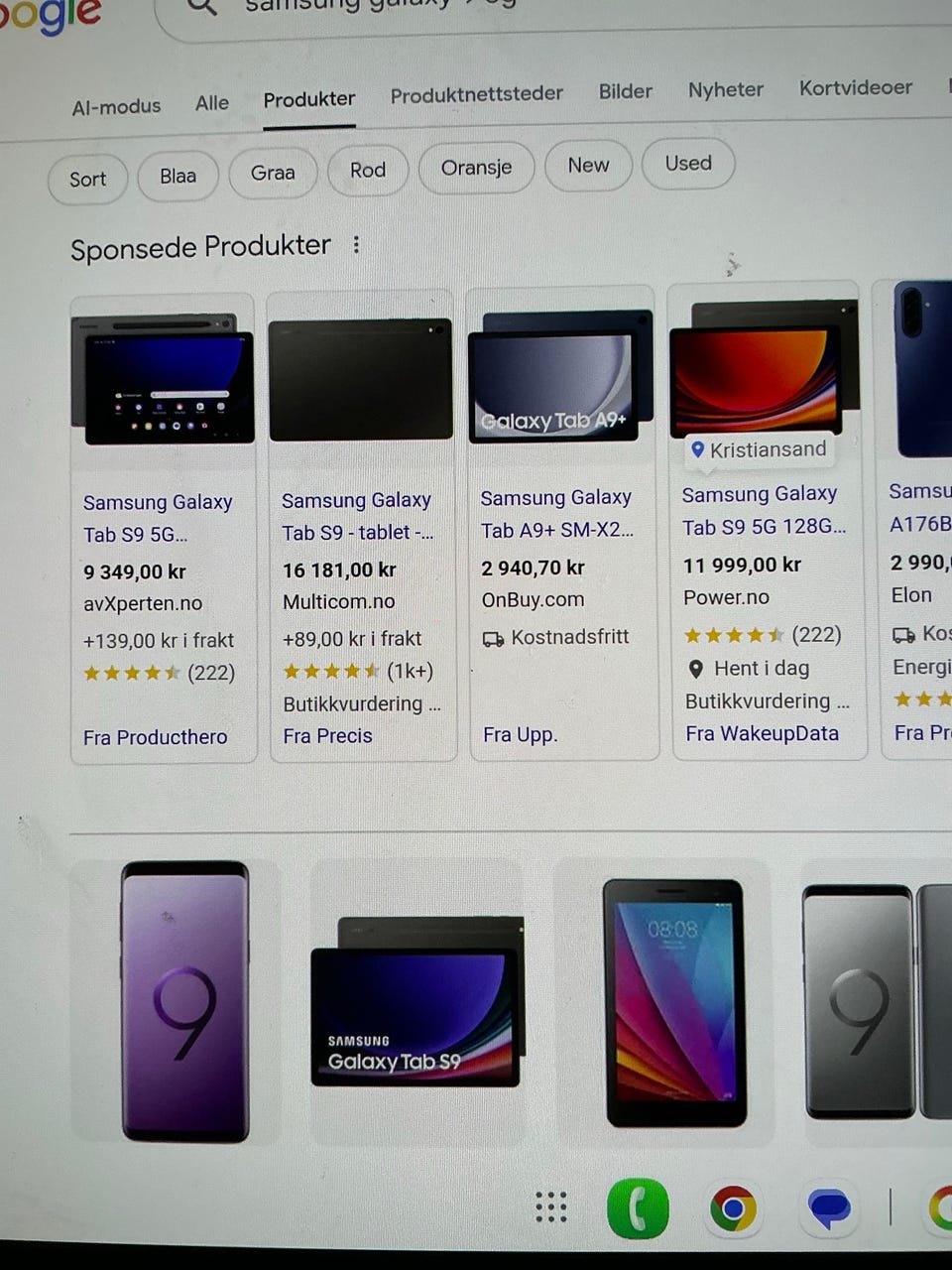Filter by Blaa color chip

tap(178, 176)
